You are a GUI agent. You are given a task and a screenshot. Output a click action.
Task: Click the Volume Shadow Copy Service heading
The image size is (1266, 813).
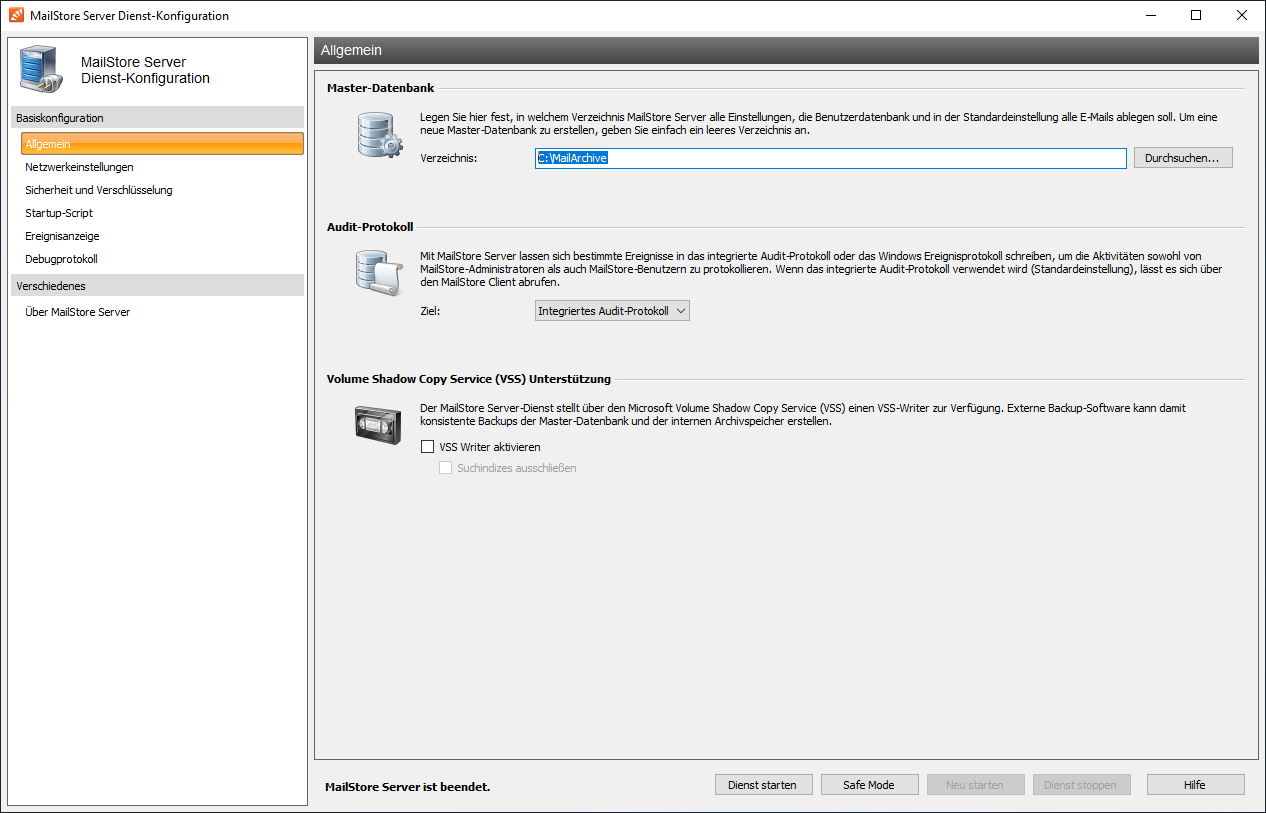[469, 379]
